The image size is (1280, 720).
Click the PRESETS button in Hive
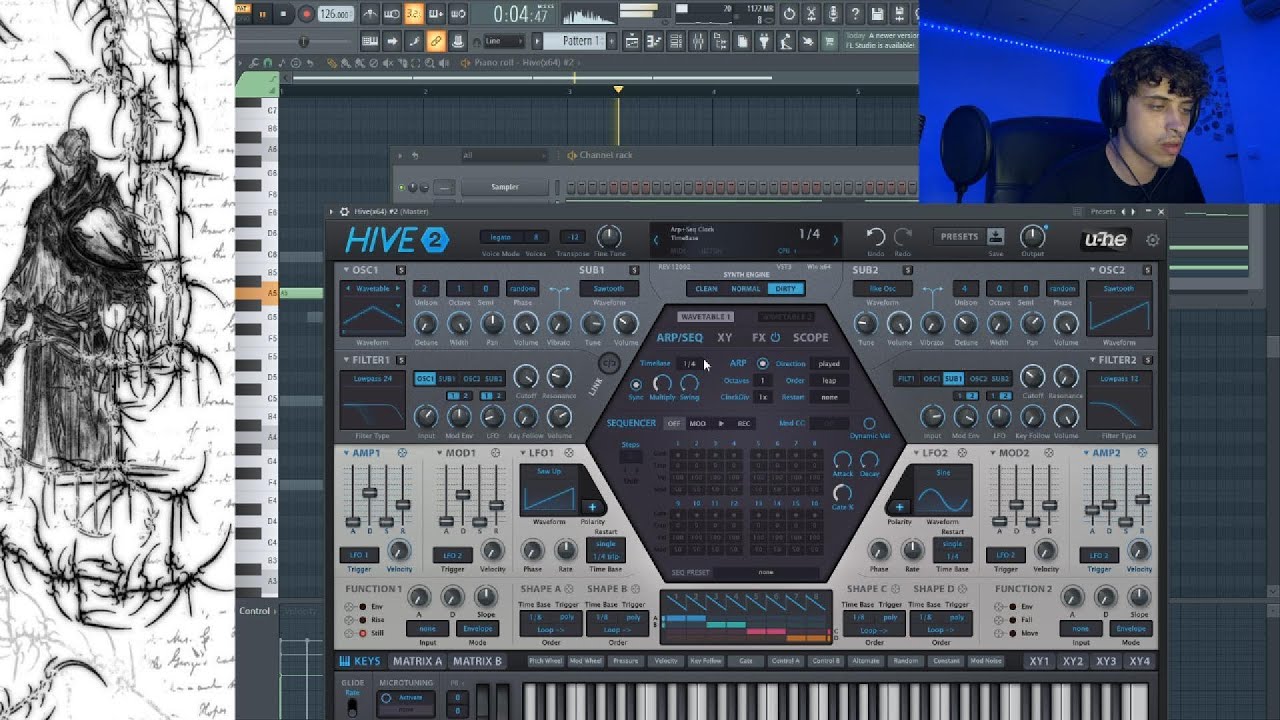click(x=959, y=237)
